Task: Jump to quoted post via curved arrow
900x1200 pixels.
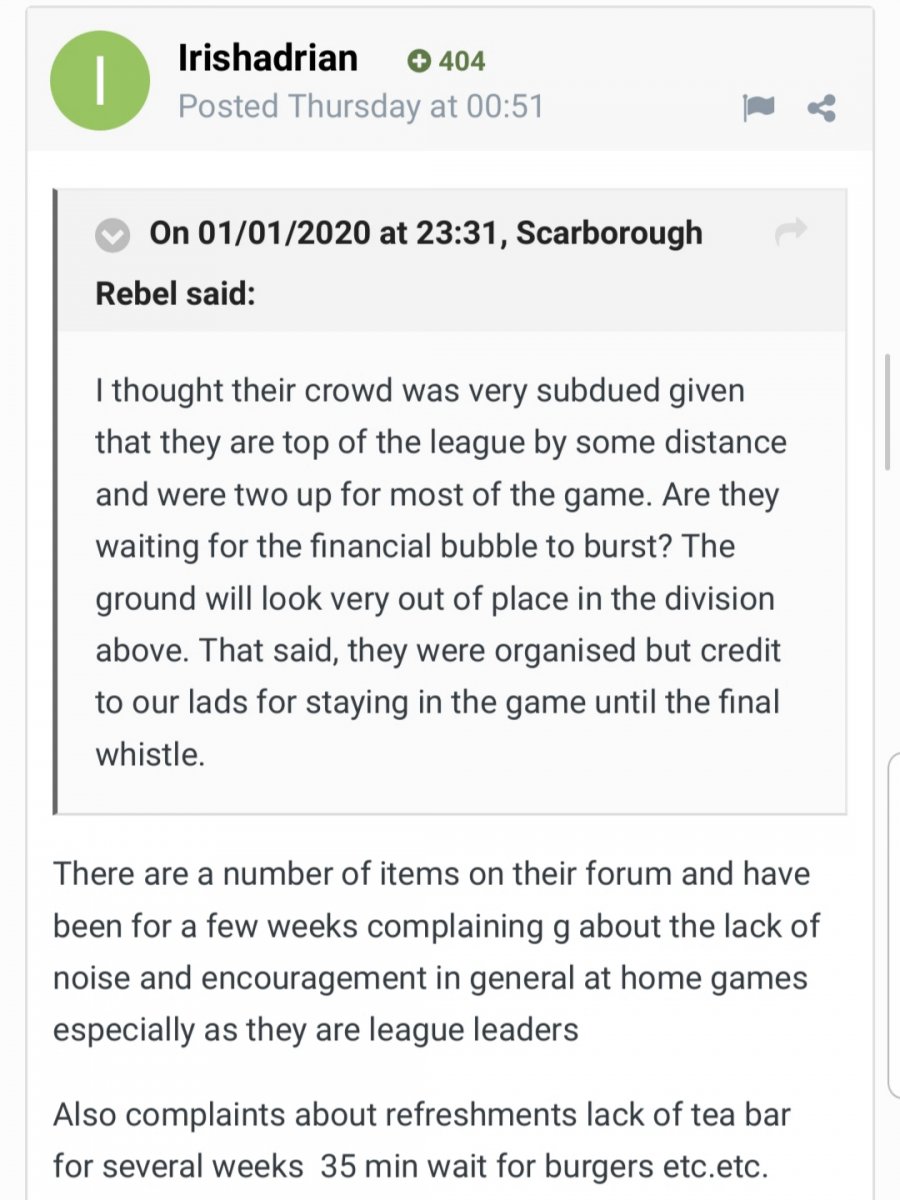Action: pyautogui.click(x=791, y=233)
